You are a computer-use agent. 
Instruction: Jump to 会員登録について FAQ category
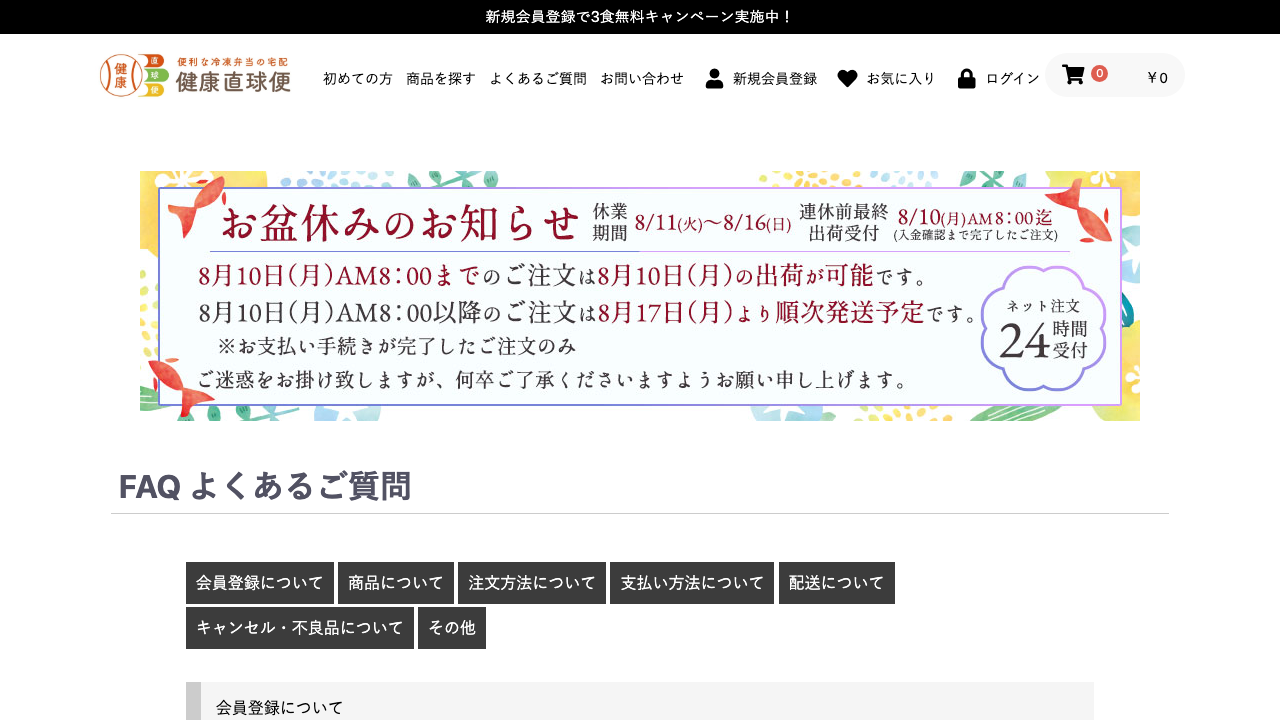pos(260,583)
